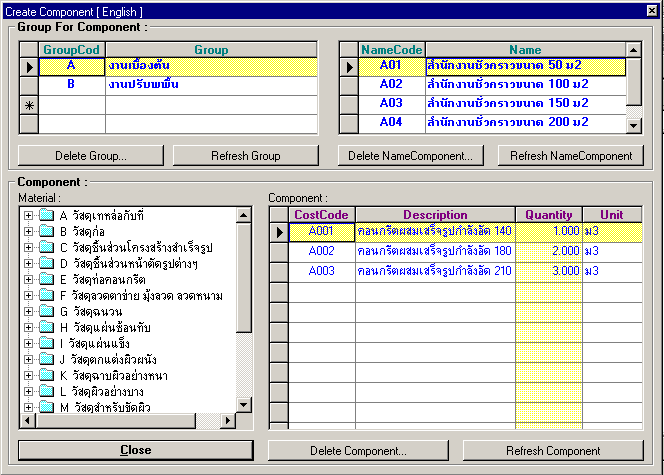Expand the J material folder node

[28, 359]
